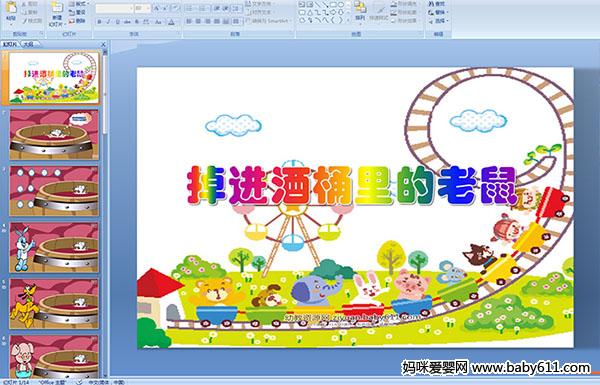Open the font size dropdown
The image size is (600, 385).
[148, 8]
